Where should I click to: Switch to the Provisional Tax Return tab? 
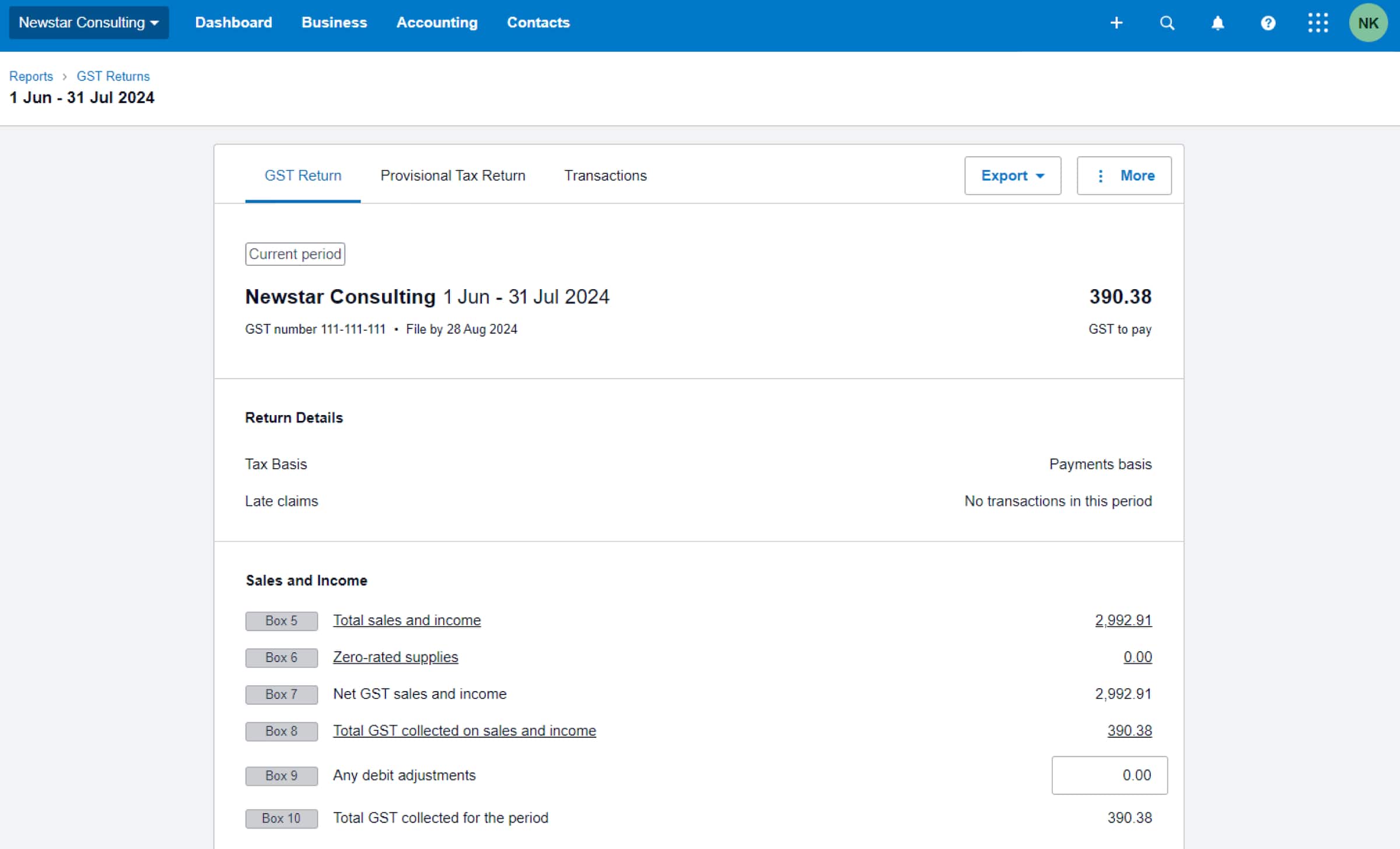click(453, 176)
